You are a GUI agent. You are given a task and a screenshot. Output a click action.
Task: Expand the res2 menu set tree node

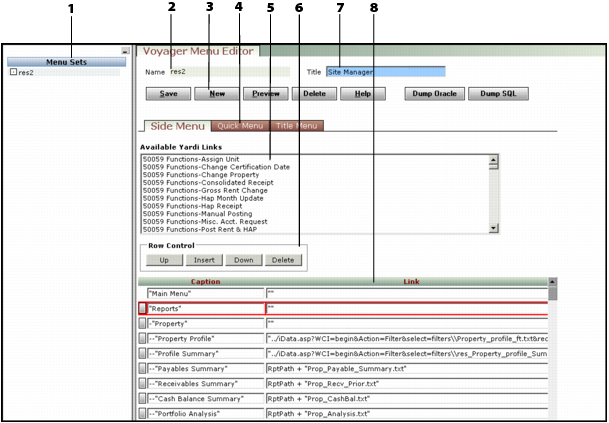point(12,73)
